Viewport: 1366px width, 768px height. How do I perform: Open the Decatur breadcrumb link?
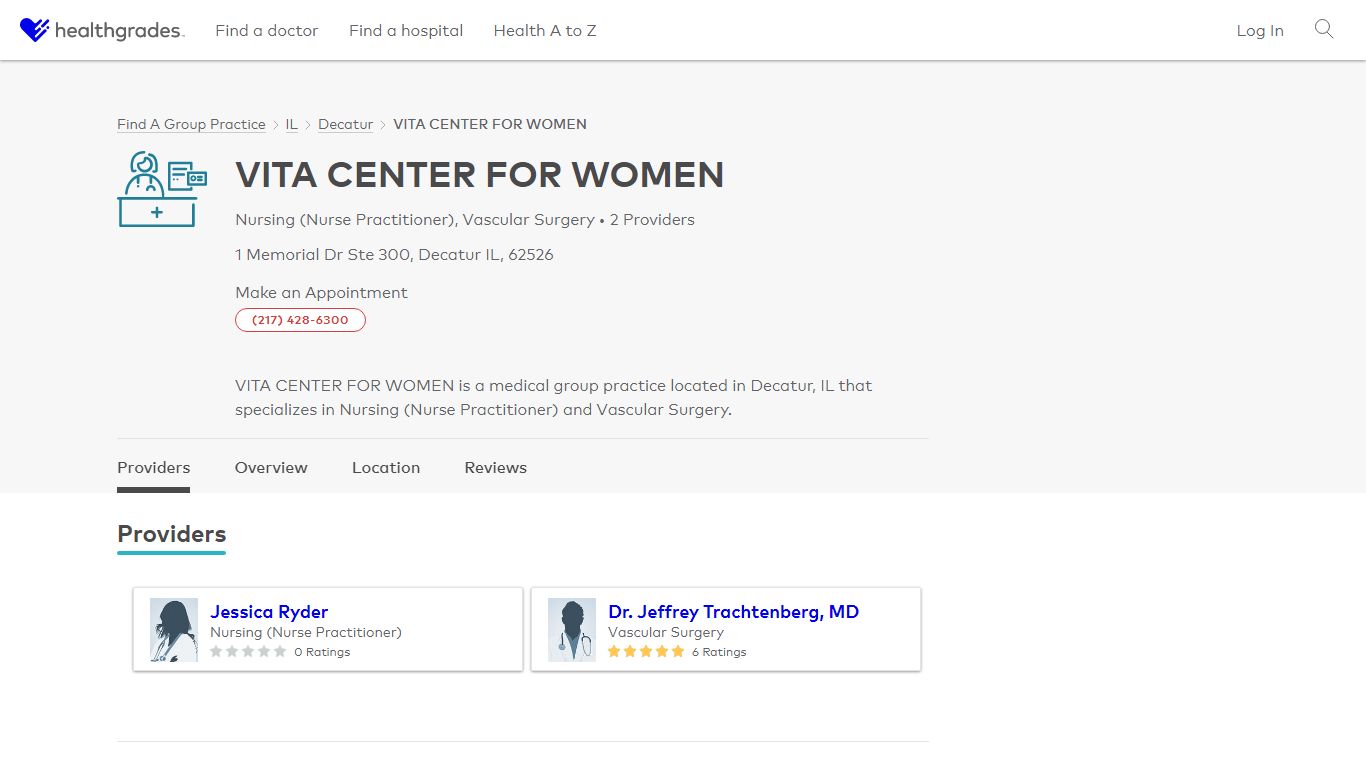(345, 124)
